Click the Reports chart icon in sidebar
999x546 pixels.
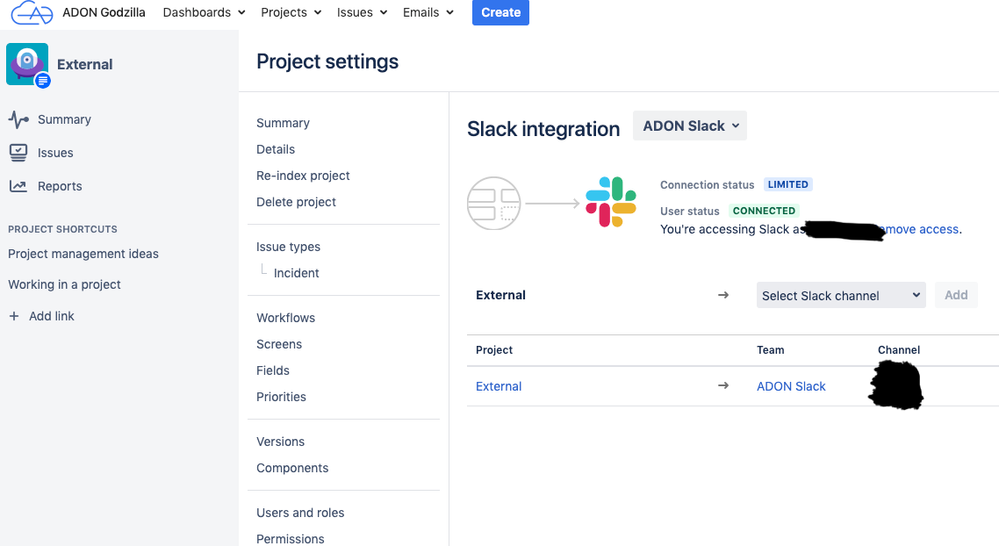(18, 186)
